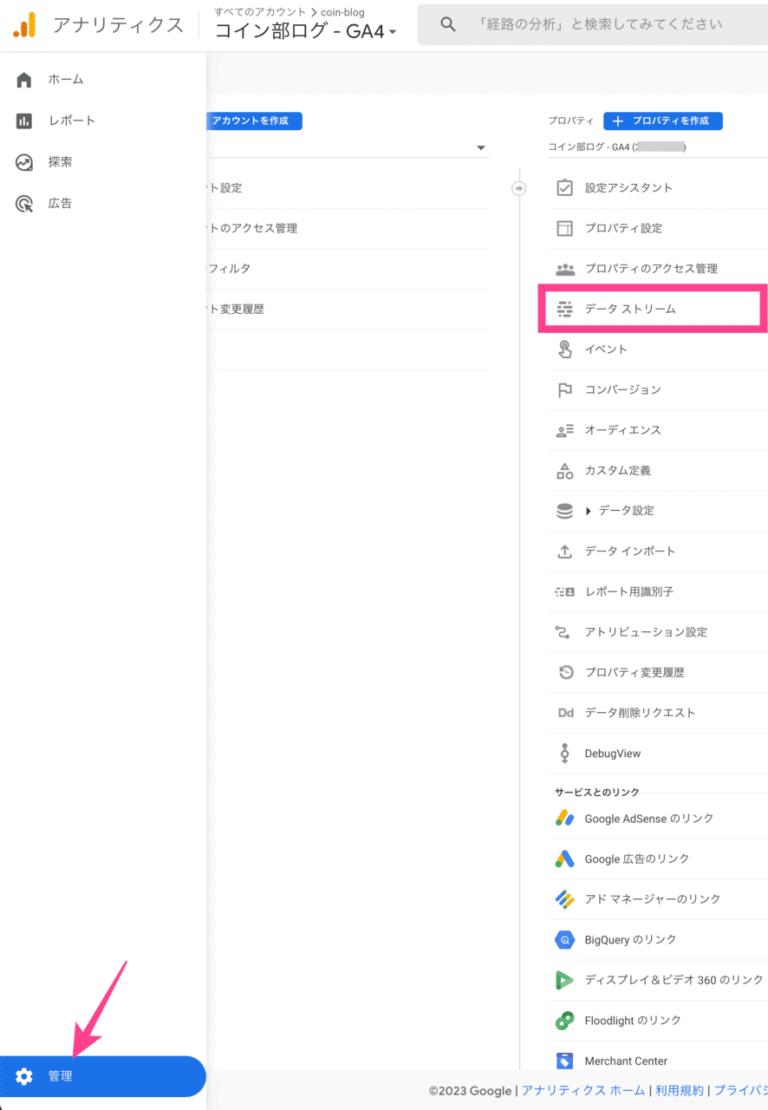Collapse the column with the arrow circle
Image resolution: width=768 pixels, height=1110 pixels.
[518, 188]
